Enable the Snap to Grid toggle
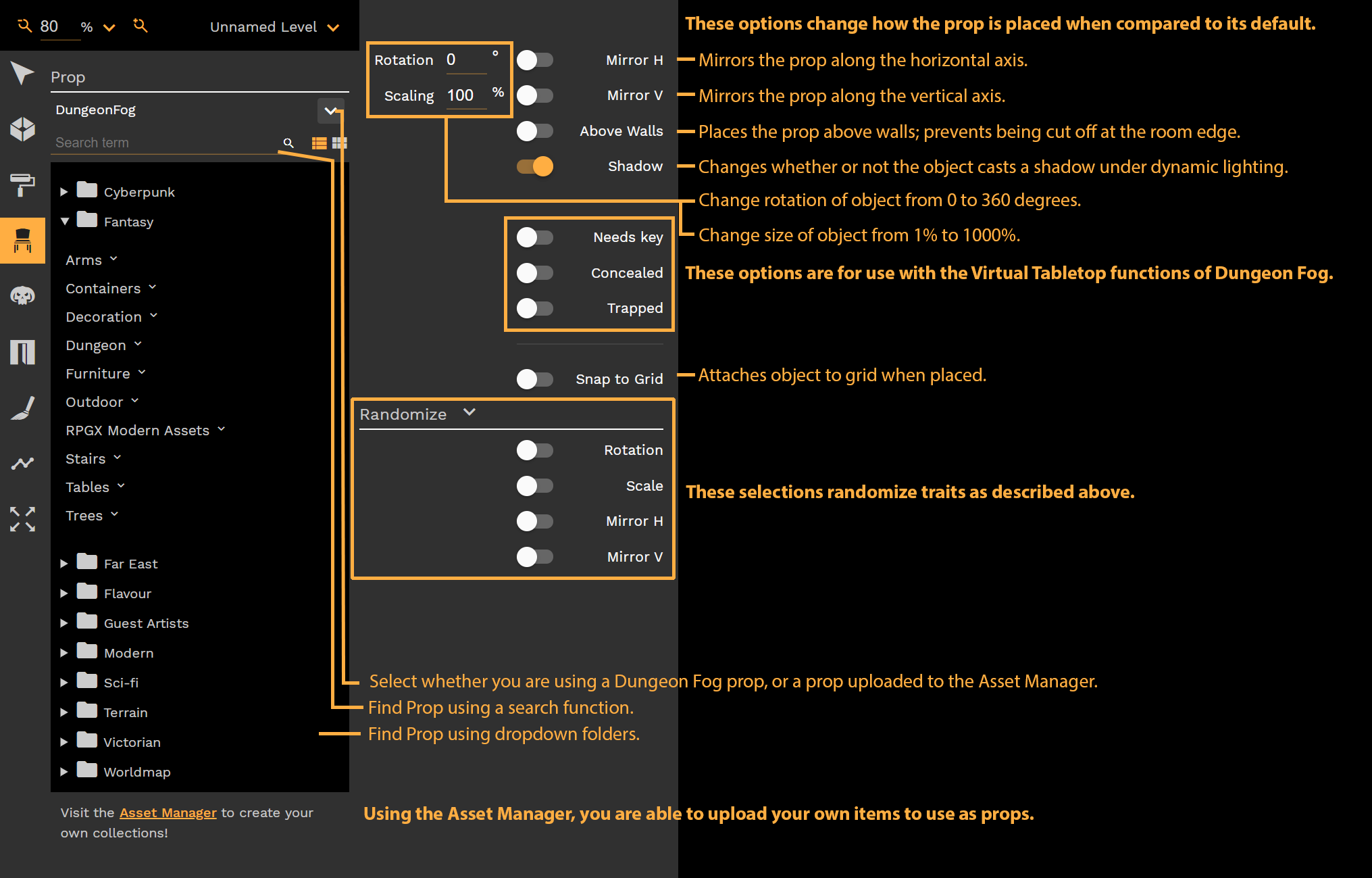Screen dimensions: 1372x878 click(x=534, y=379)
